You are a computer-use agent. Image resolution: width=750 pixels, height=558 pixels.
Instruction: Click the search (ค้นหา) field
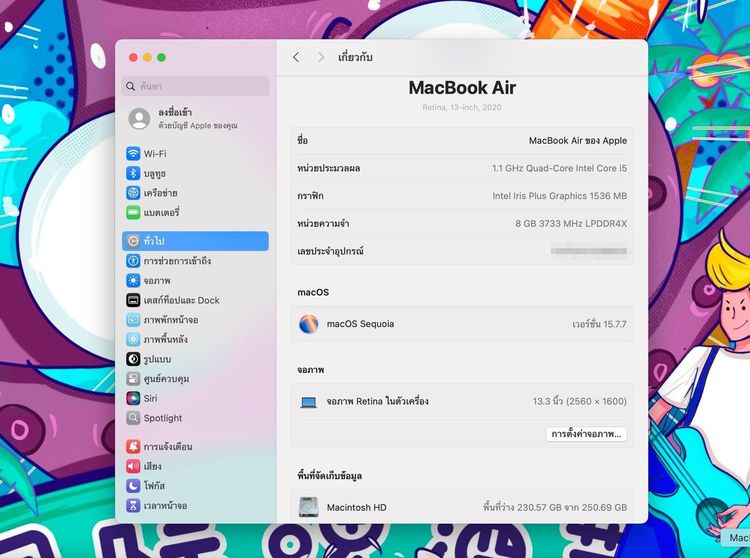click(x=195, y=86)
